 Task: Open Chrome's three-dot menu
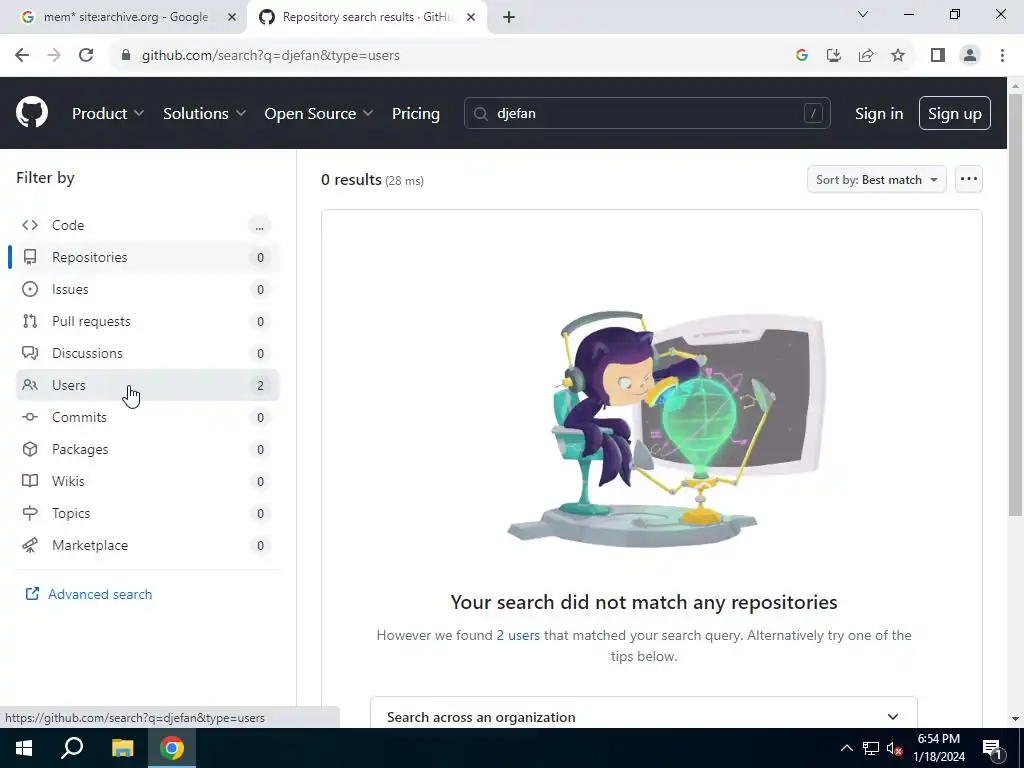[1002, 55]
